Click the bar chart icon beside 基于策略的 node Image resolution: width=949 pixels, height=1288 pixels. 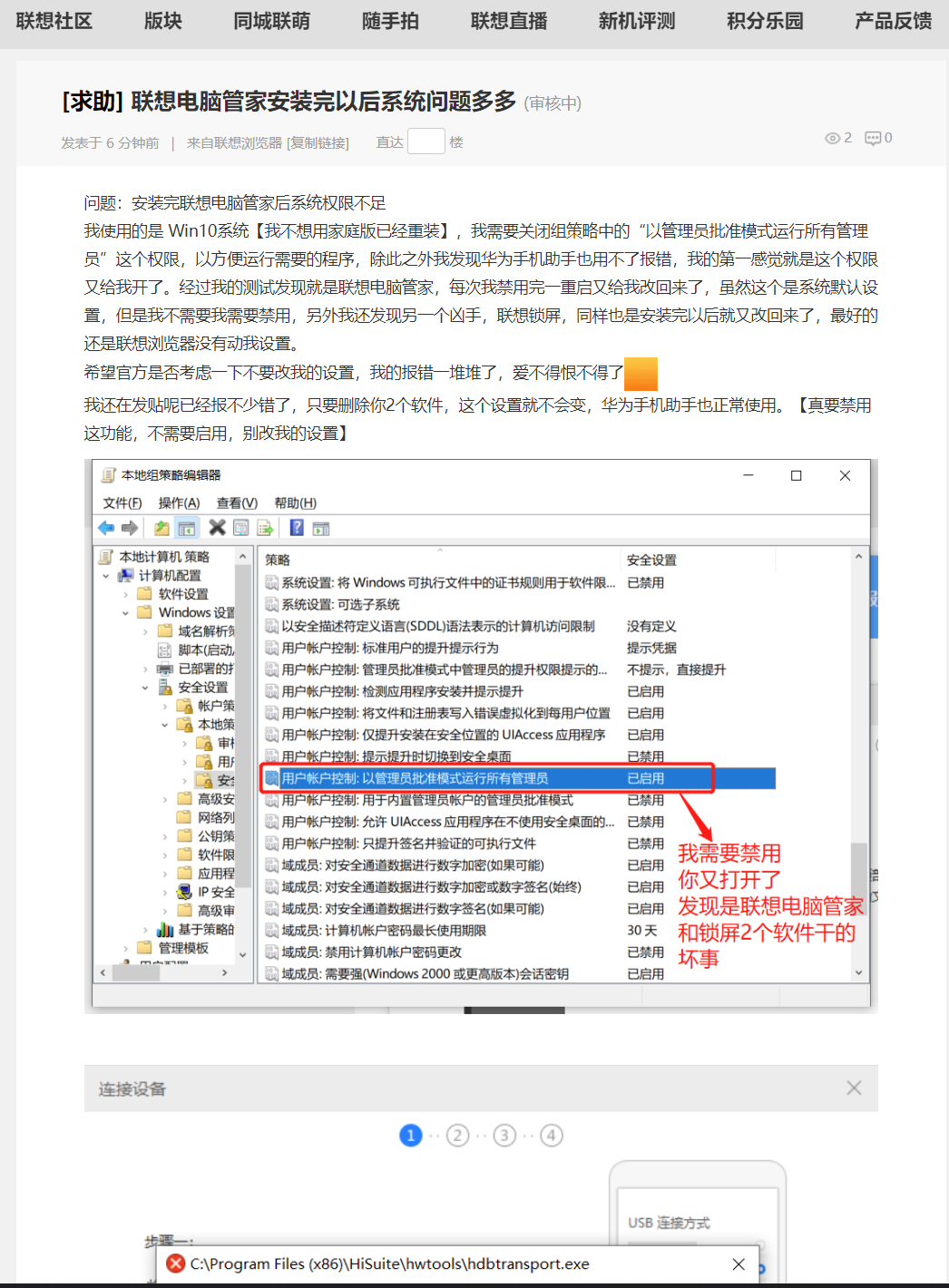point(165,929)
